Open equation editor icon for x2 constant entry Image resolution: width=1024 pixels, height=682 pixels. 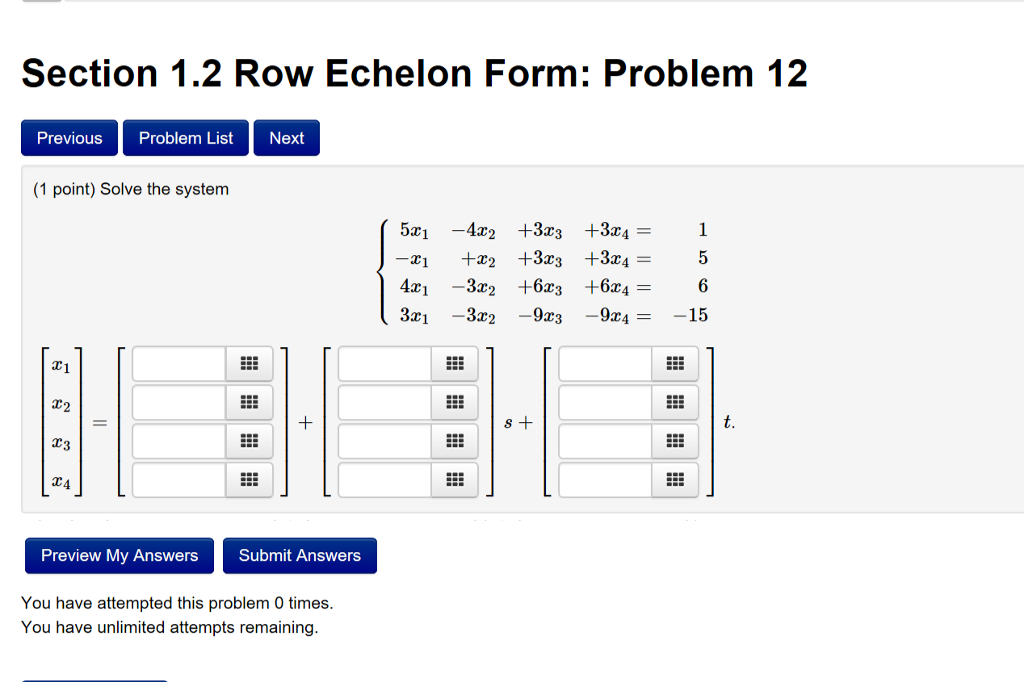pyautogui.click(x=249, y=402)
